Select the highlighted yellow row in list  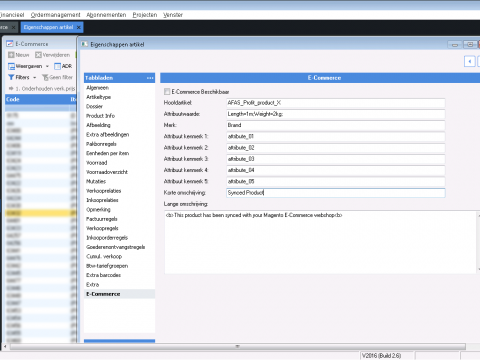click(41, 213)
